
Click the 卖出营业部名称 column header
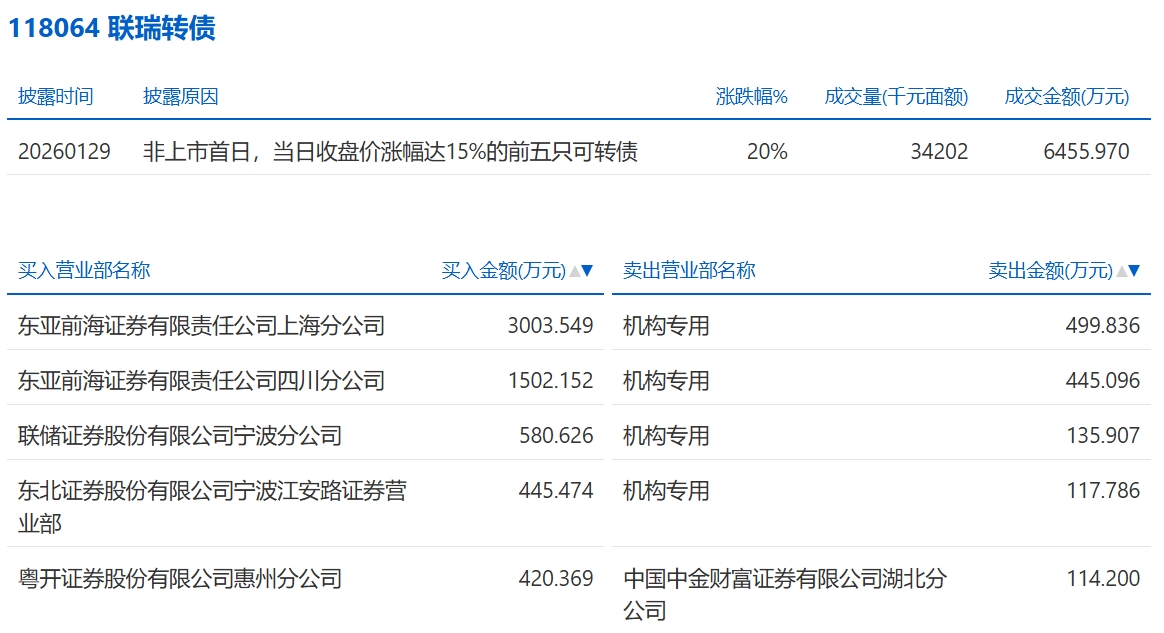(x=689, y=271)
